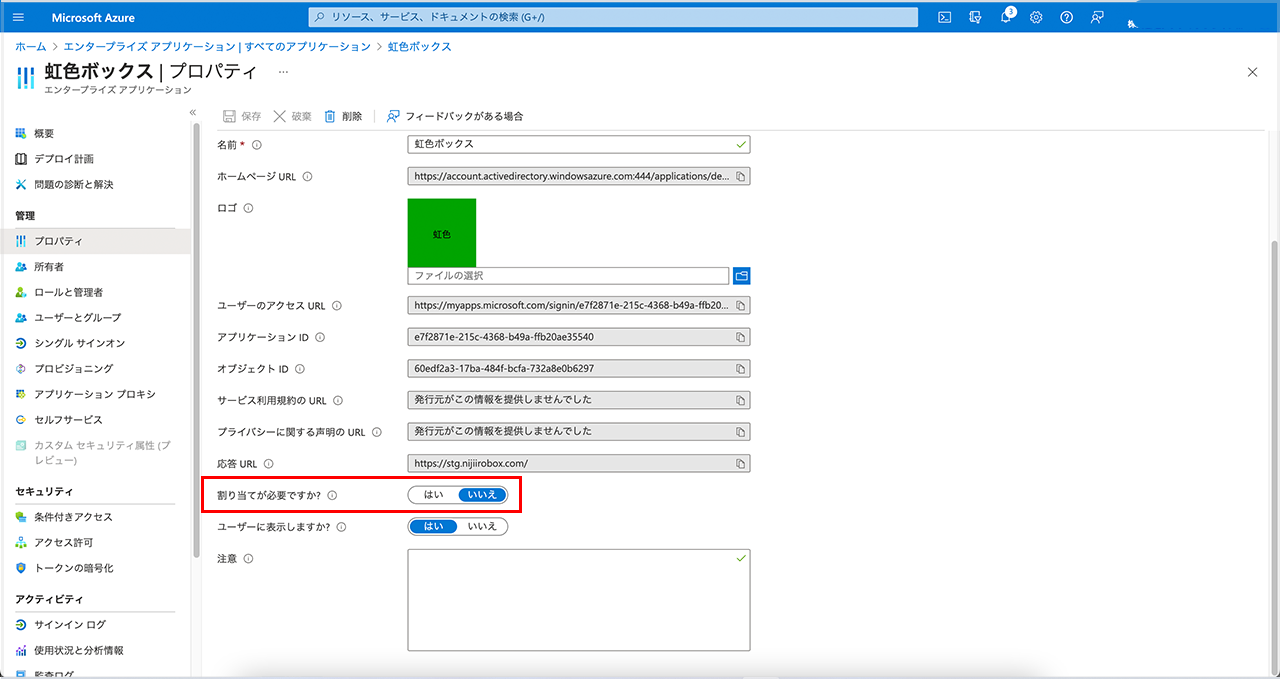Open the notifications bell icon
This screenshot has height=679, width=1280.
pos(1006,17)
